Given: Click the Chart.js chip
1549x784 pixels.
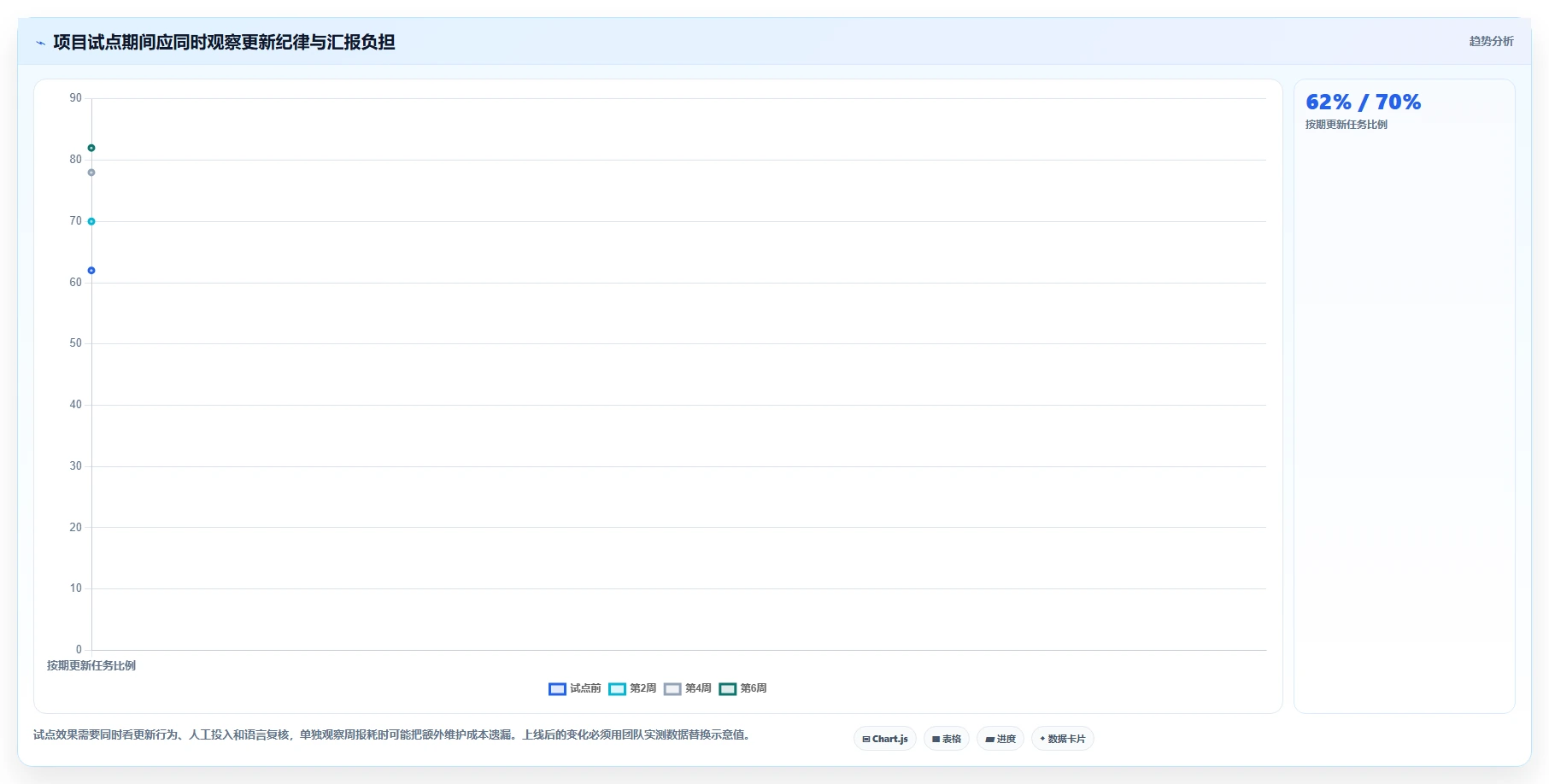Looking at the screenshot, I should [x=885, y=739].
